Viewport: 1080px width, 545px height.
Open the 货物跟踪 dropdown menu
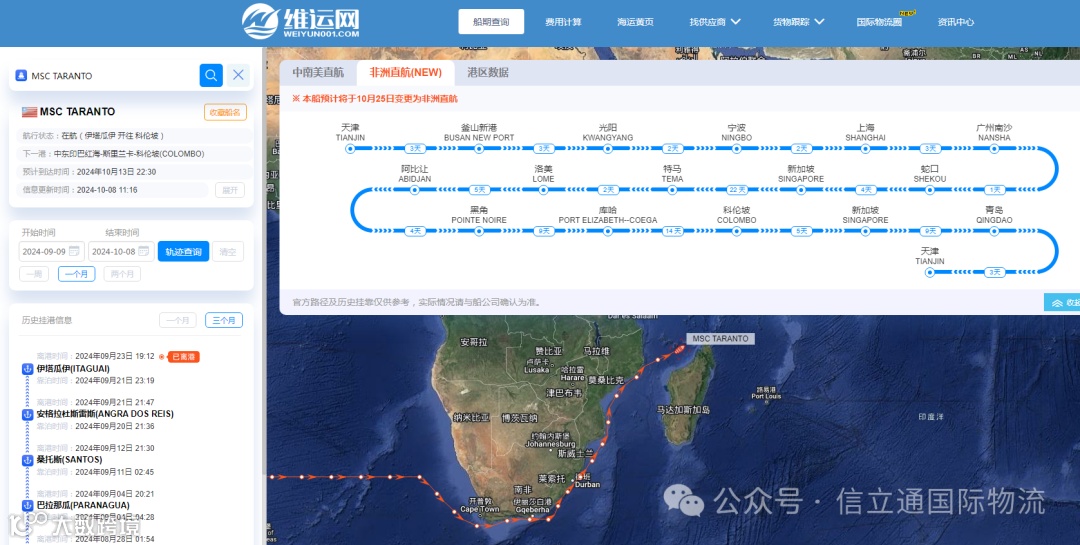tap(798, 22)
